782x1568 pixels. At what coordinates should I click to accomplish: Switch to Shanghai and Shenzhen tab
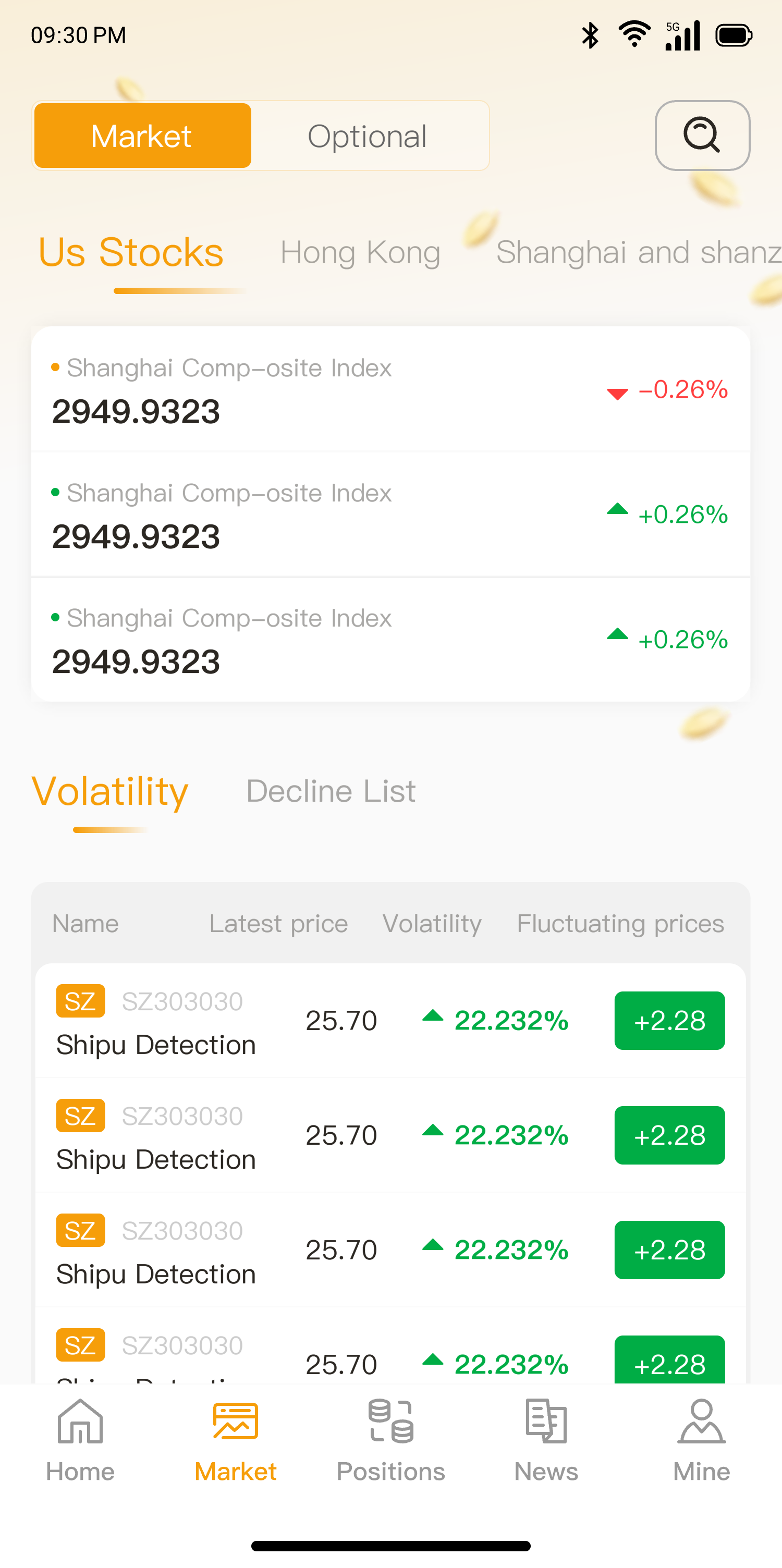point(638,253)
